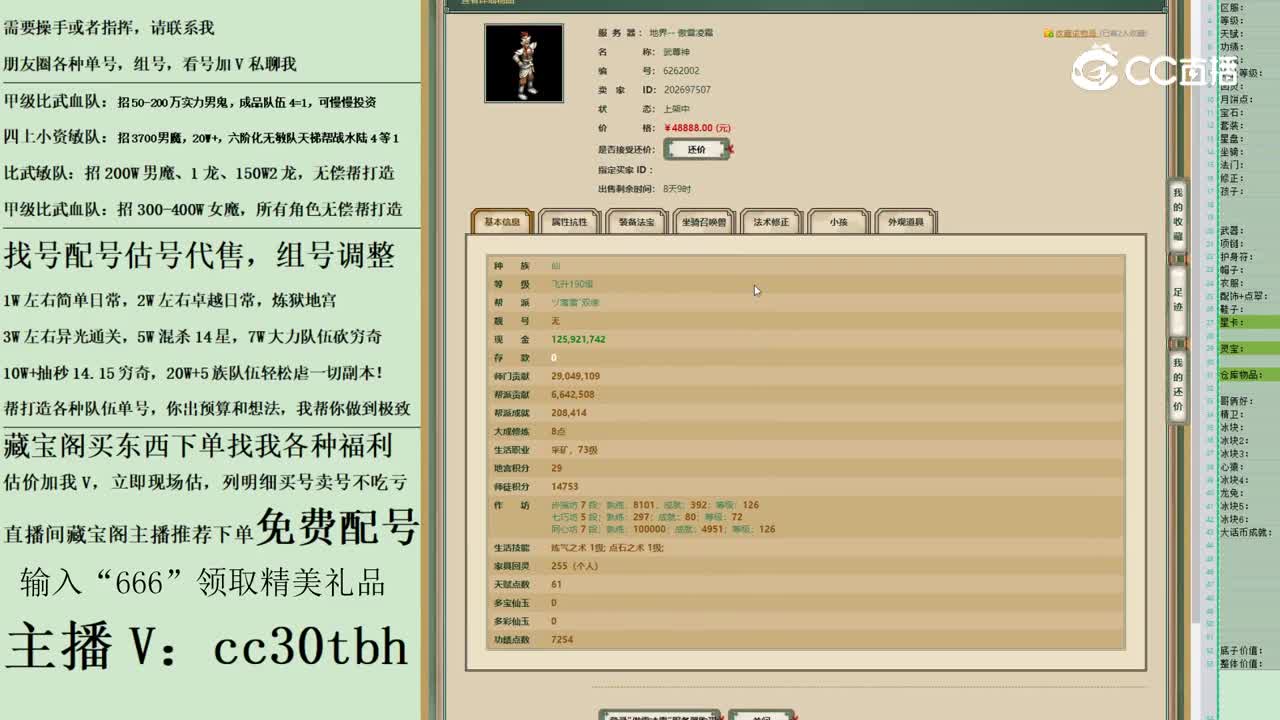Click the seller ID 202697507

click(687, 90)
